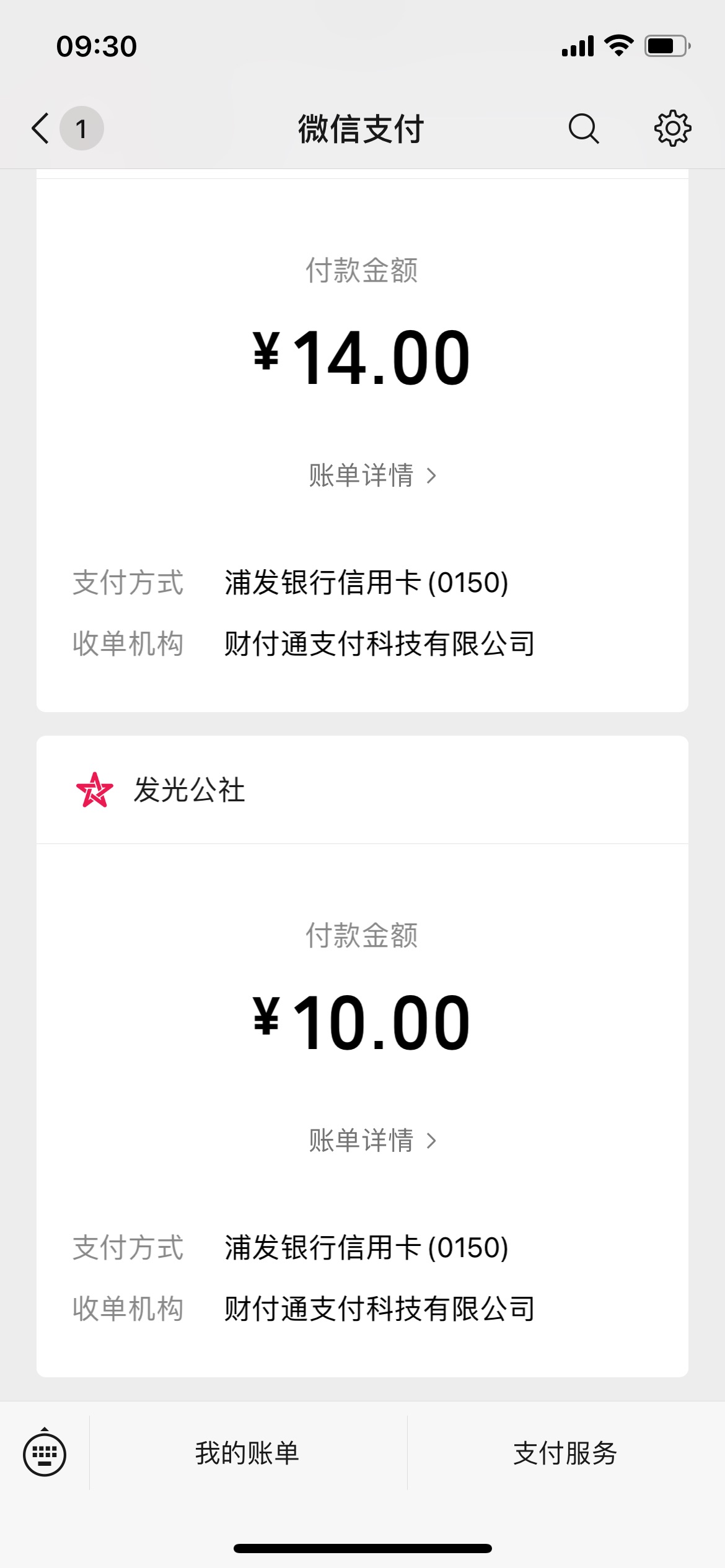This screenshot has height=1568, width=725.
Task: Open the settings gear icon
Action: click(x=672, y=128)
